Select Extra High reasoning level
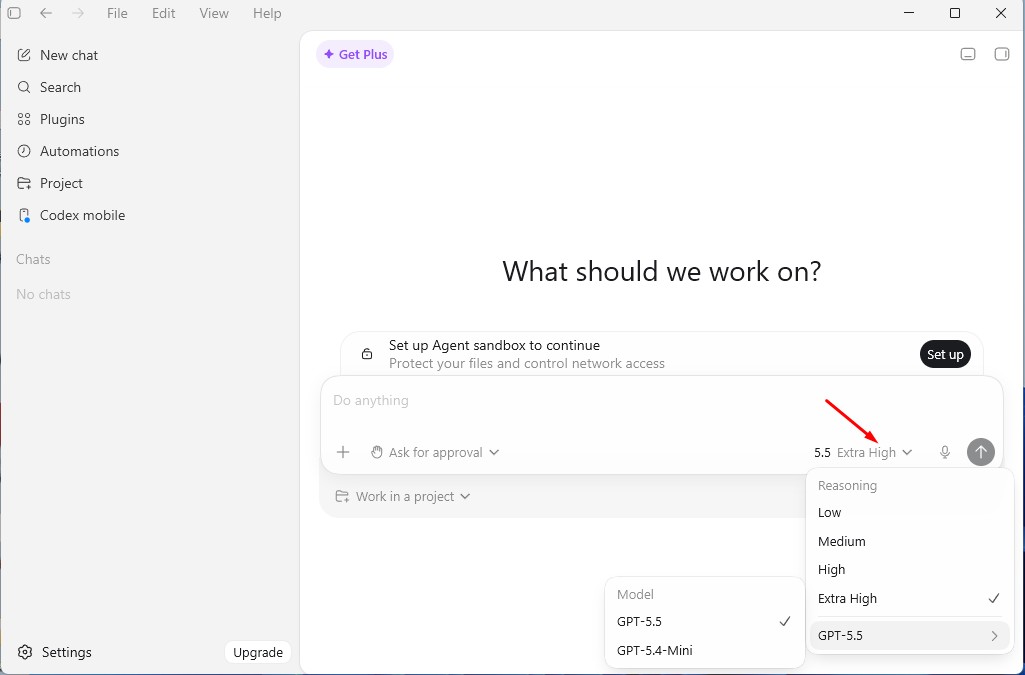Image resolution: width=1025 pixels, height=675 pixels. pyautogui.click(x=909, y=599)
